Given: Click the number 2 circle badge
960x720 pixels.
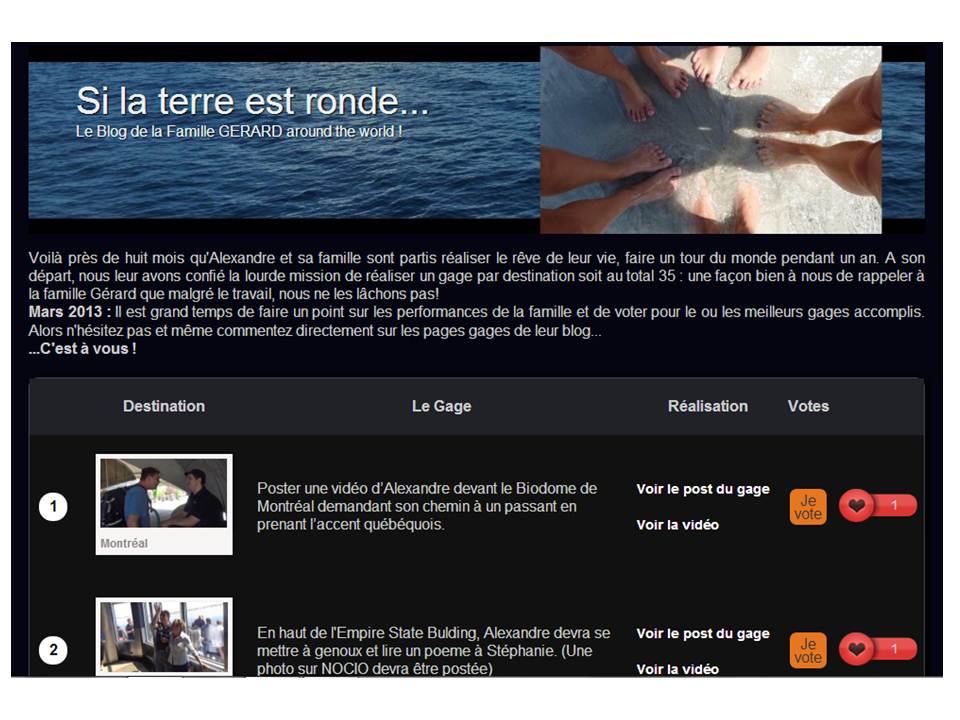Looking at the screenshot, I should (x=53, y=651).
